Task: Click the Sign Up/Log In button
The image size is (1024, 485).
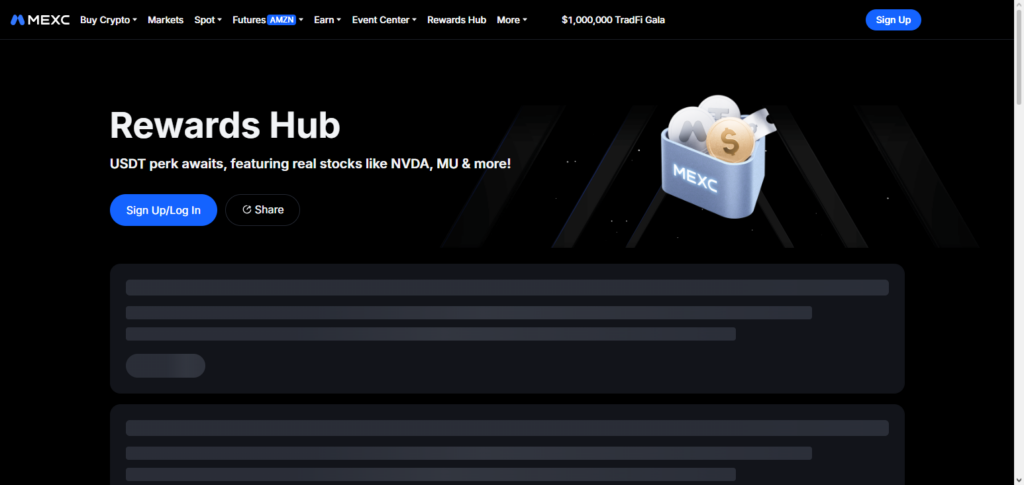Action: pyautogui.click(x=163, y=210)
